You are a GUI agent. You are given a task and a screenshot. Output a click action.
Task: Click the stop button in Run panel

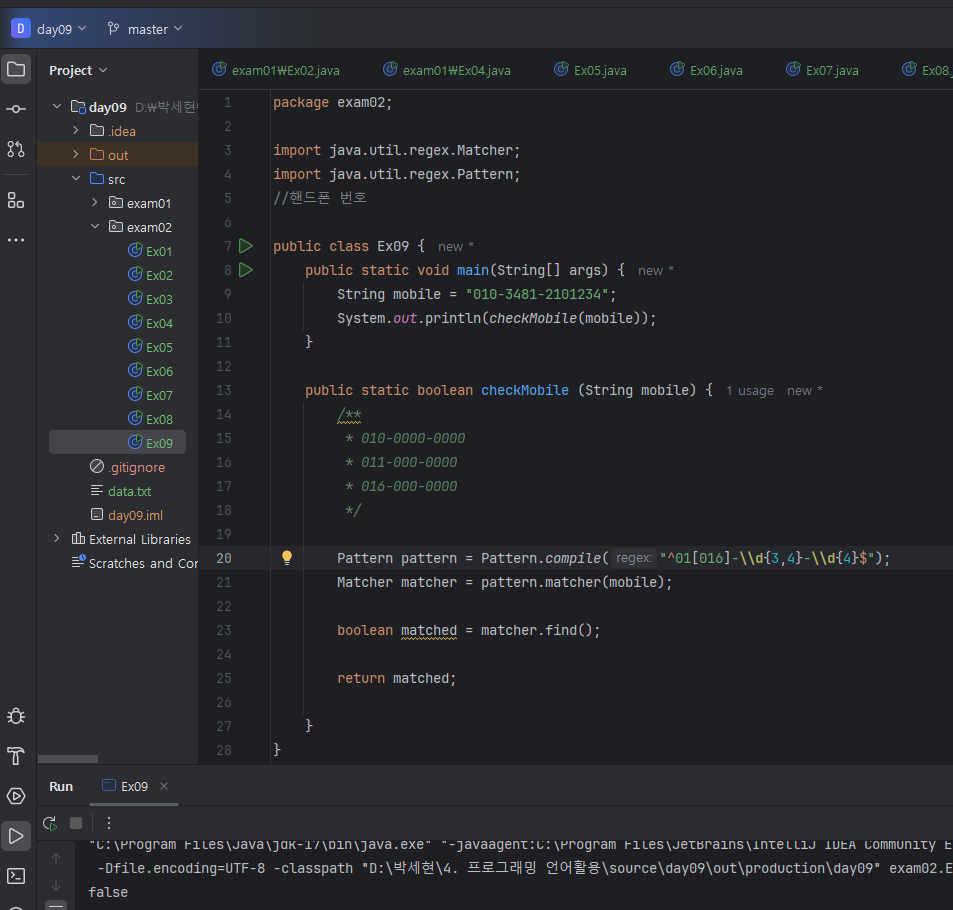pos(76,823)
